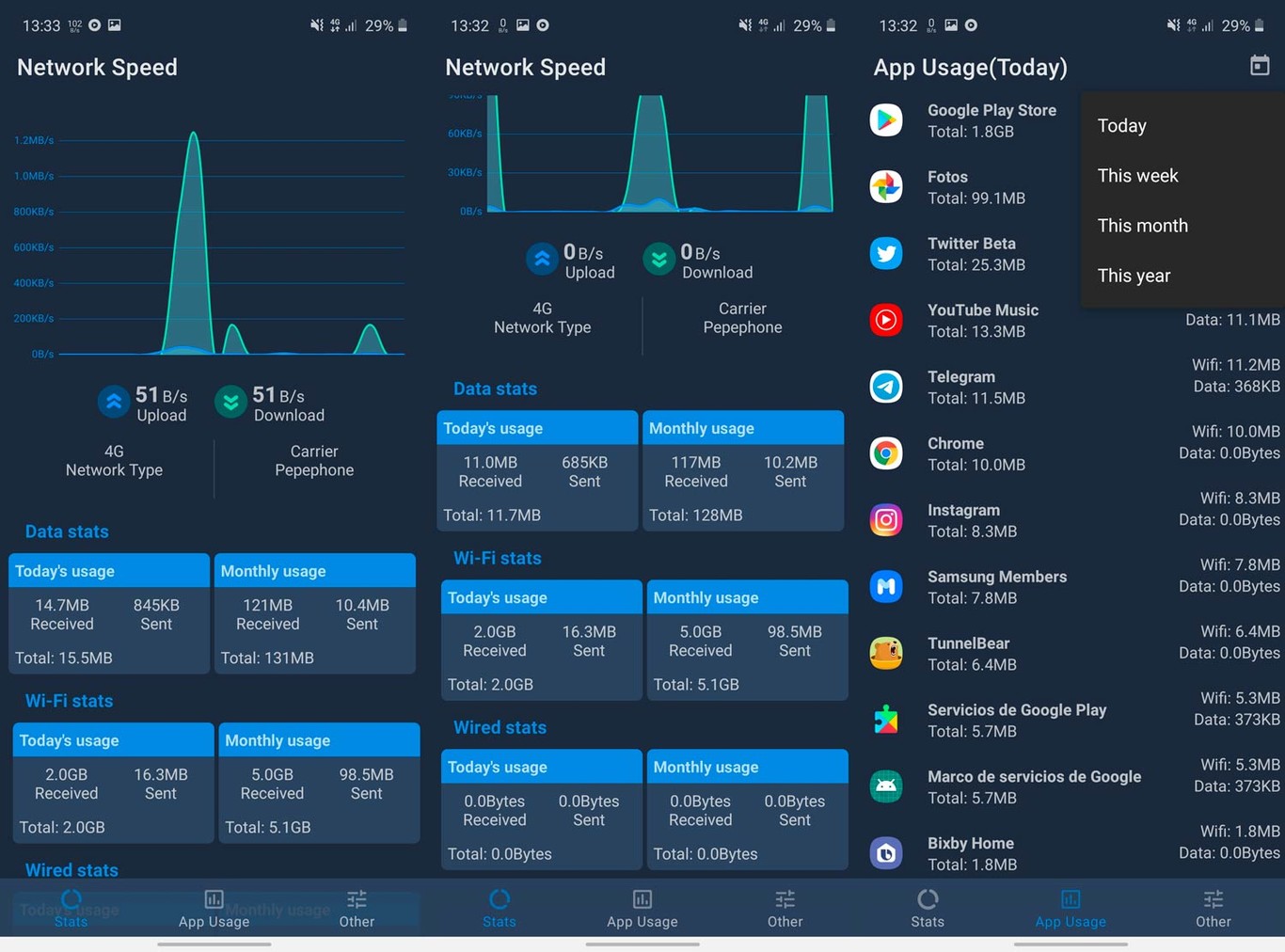Image resolution: width=1285 pixels, height=952 pixels.
Task: Tap the Bixby Home icon
Action: (885, 852)
